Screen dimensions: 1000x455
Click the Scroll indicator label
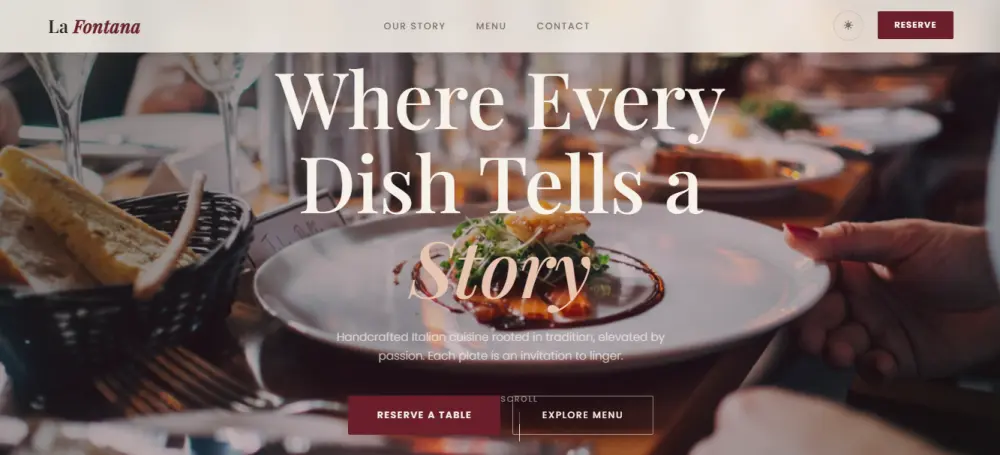coord(518,399)
